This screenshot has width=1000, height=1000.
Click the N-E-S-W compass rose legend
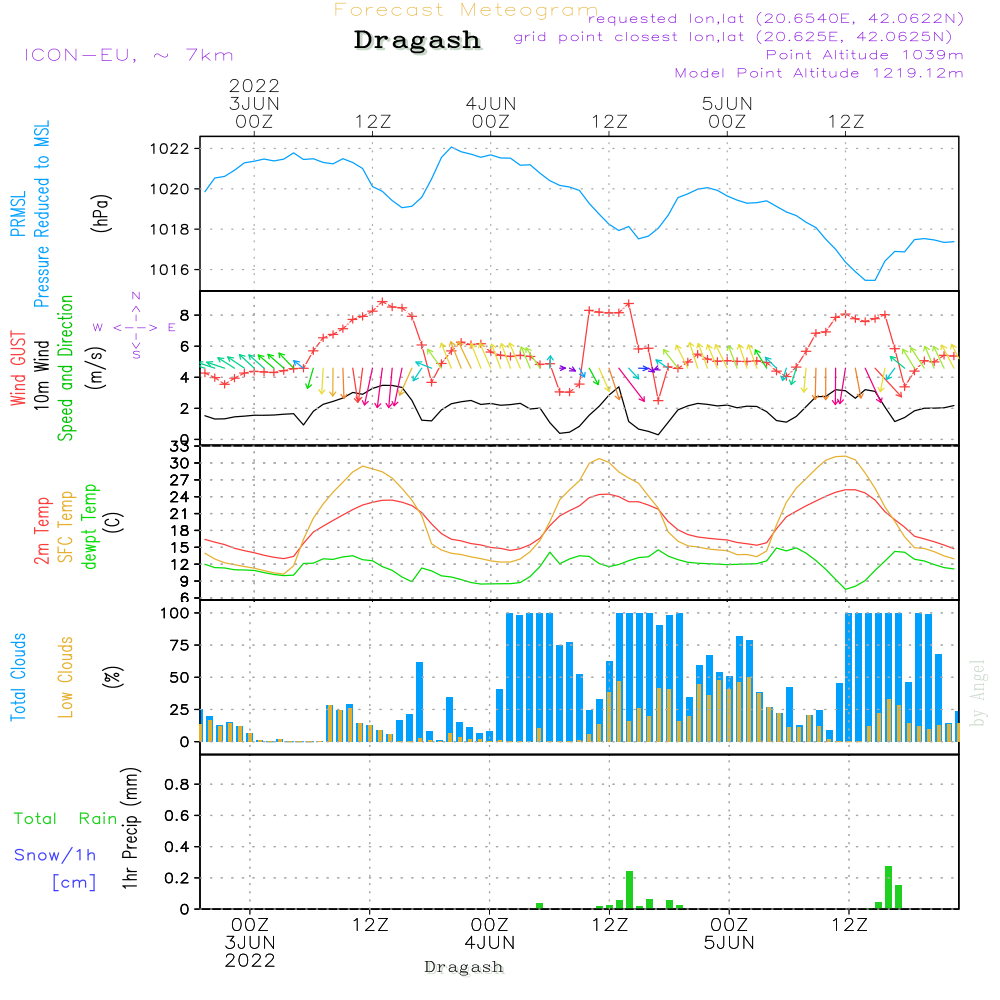(x=135, y=327)
